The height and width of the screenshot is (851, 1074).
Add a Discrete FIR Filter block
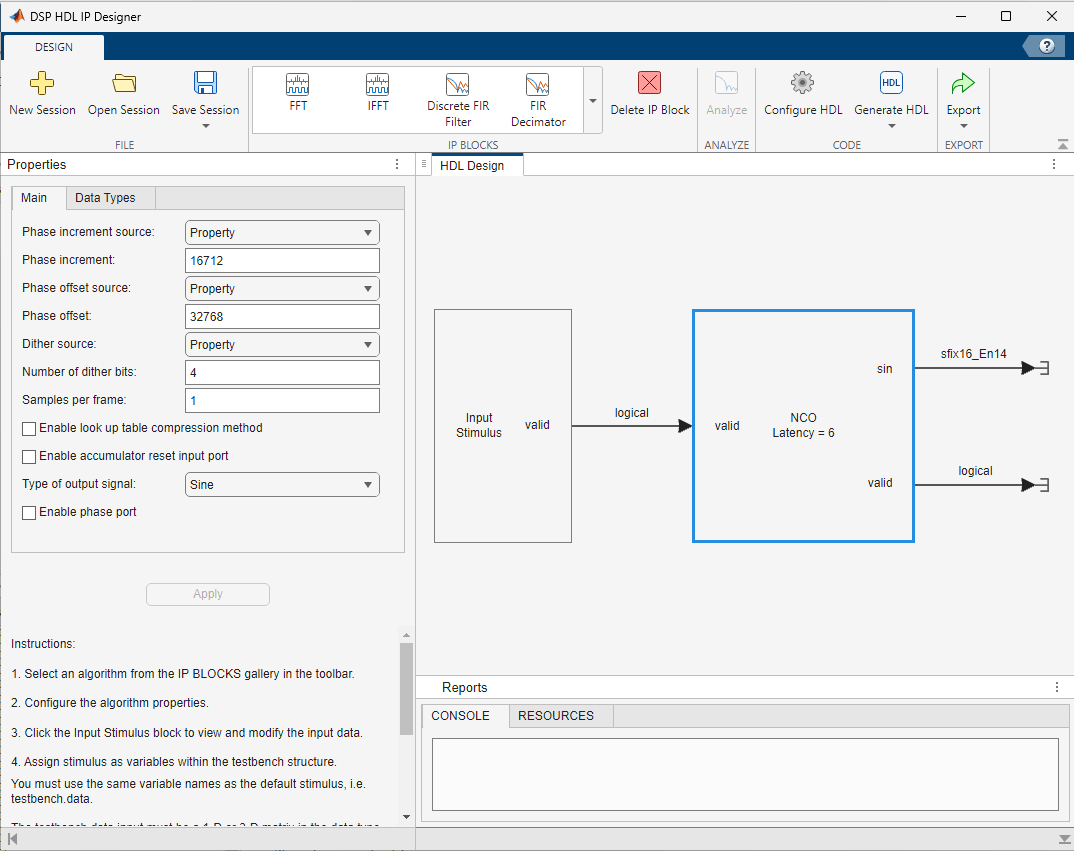point(457,96)
